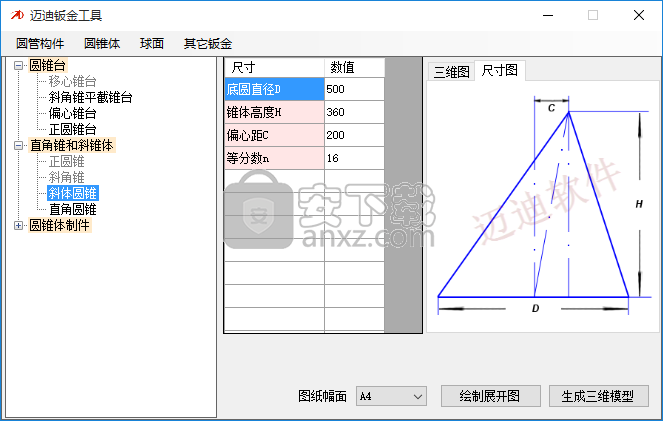Click the 绘制展开图 button
This screenshot has height=421, width=663.
490,396
